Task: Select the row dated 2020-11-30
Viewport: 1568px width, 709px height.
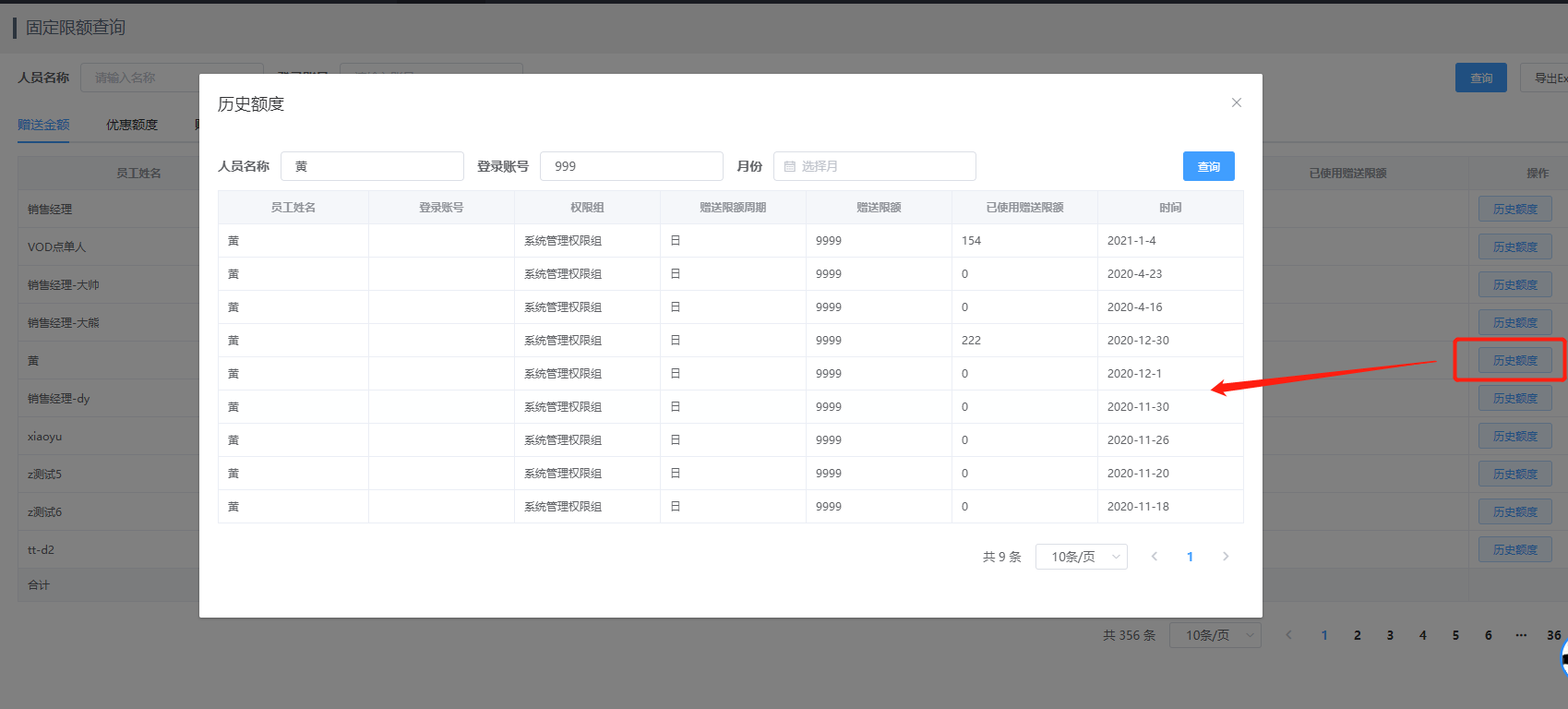Action: tap(731, 407)
